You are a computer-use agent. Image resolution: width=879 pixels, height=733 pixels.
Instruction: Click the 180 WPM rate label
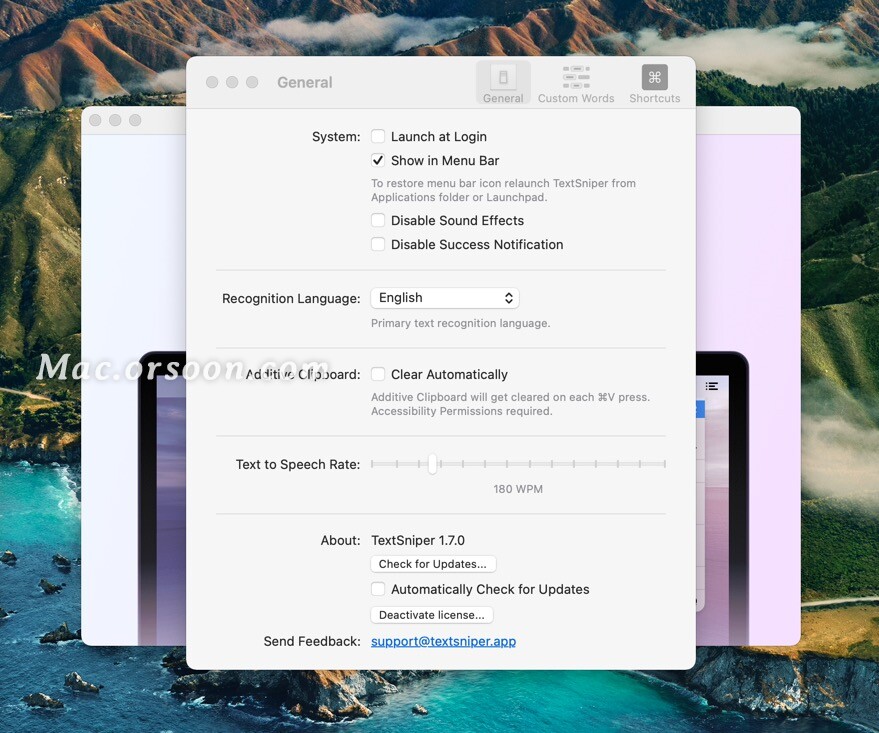click(518, 489)
